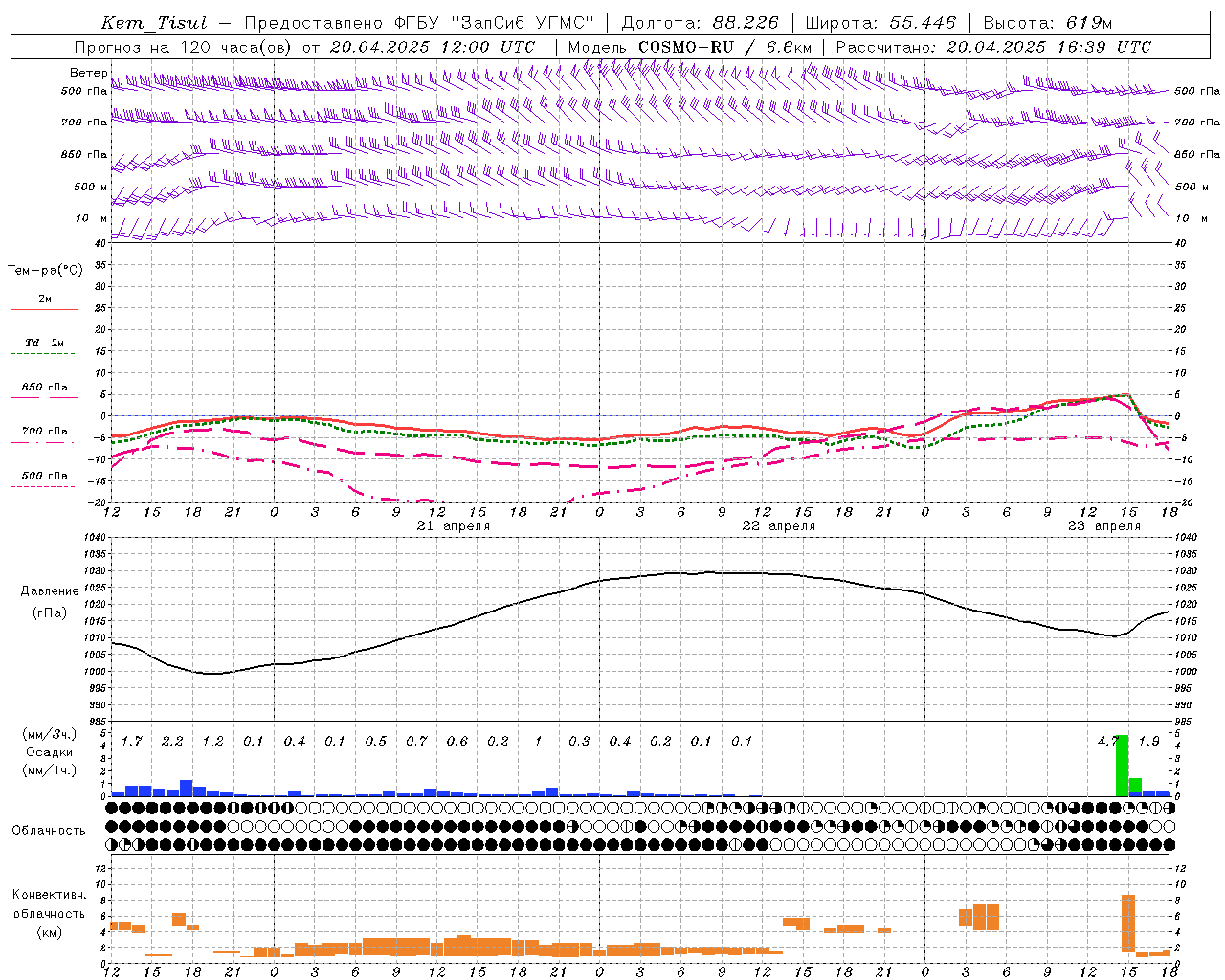Screen dimensions: 1225x980
Task: Click the "Ветер" wind panel label
Action: [89, 73]
